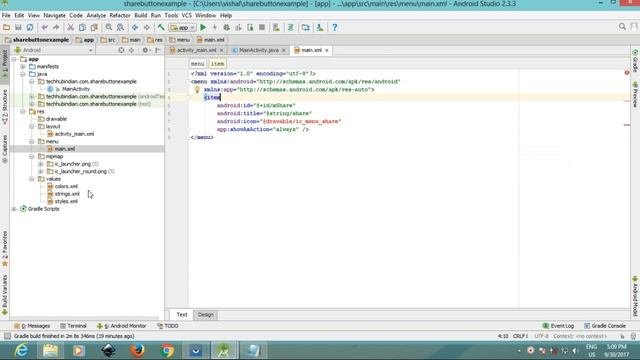Click the Project Structure icon
Screen dimensions: 640x360
[x=305, y=27]
